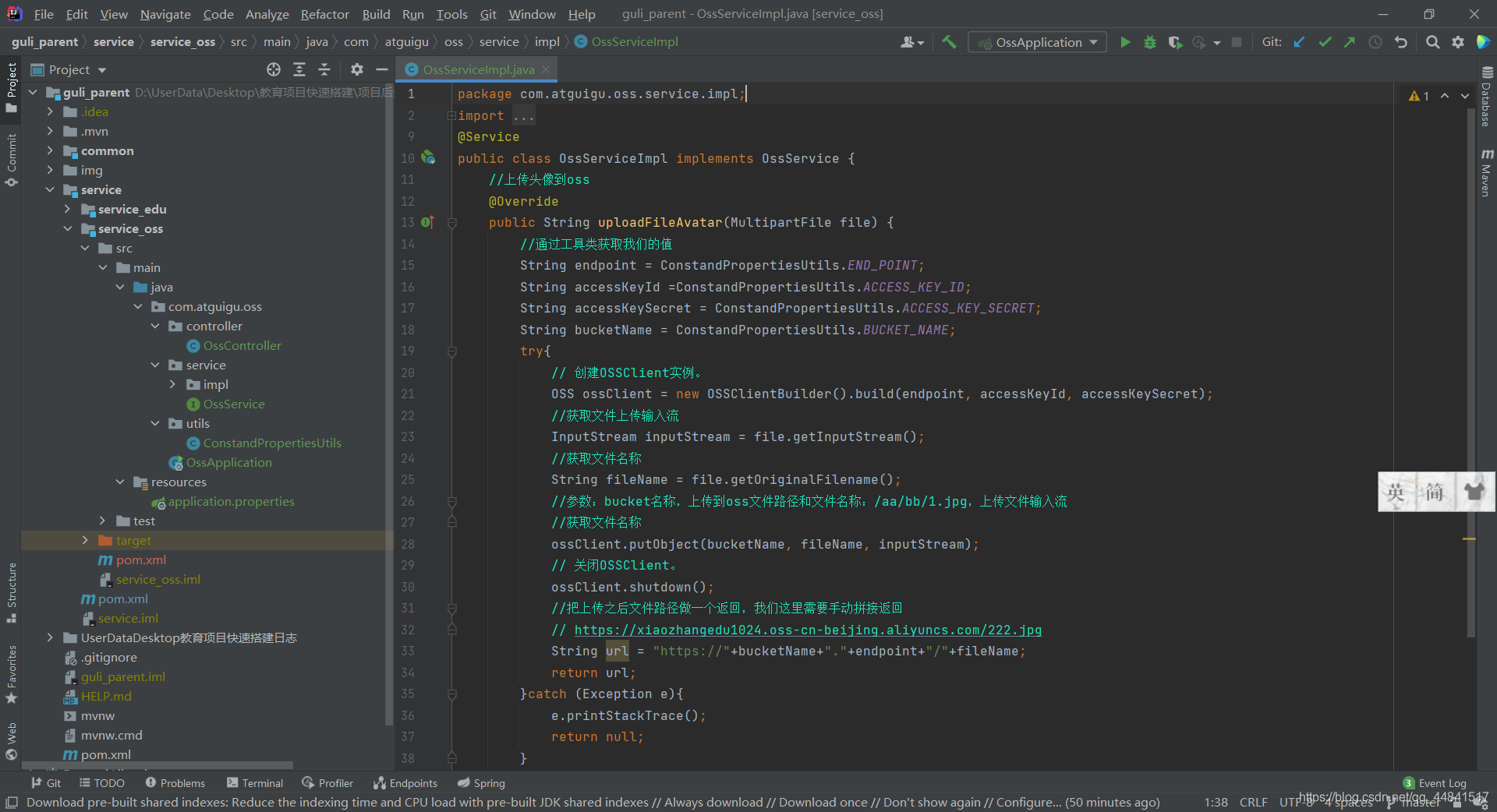Click the editor vertical scrollbar
The width and height of the screenshot is (1497, 812).
pyautogui.click(x=1470, y=374)
